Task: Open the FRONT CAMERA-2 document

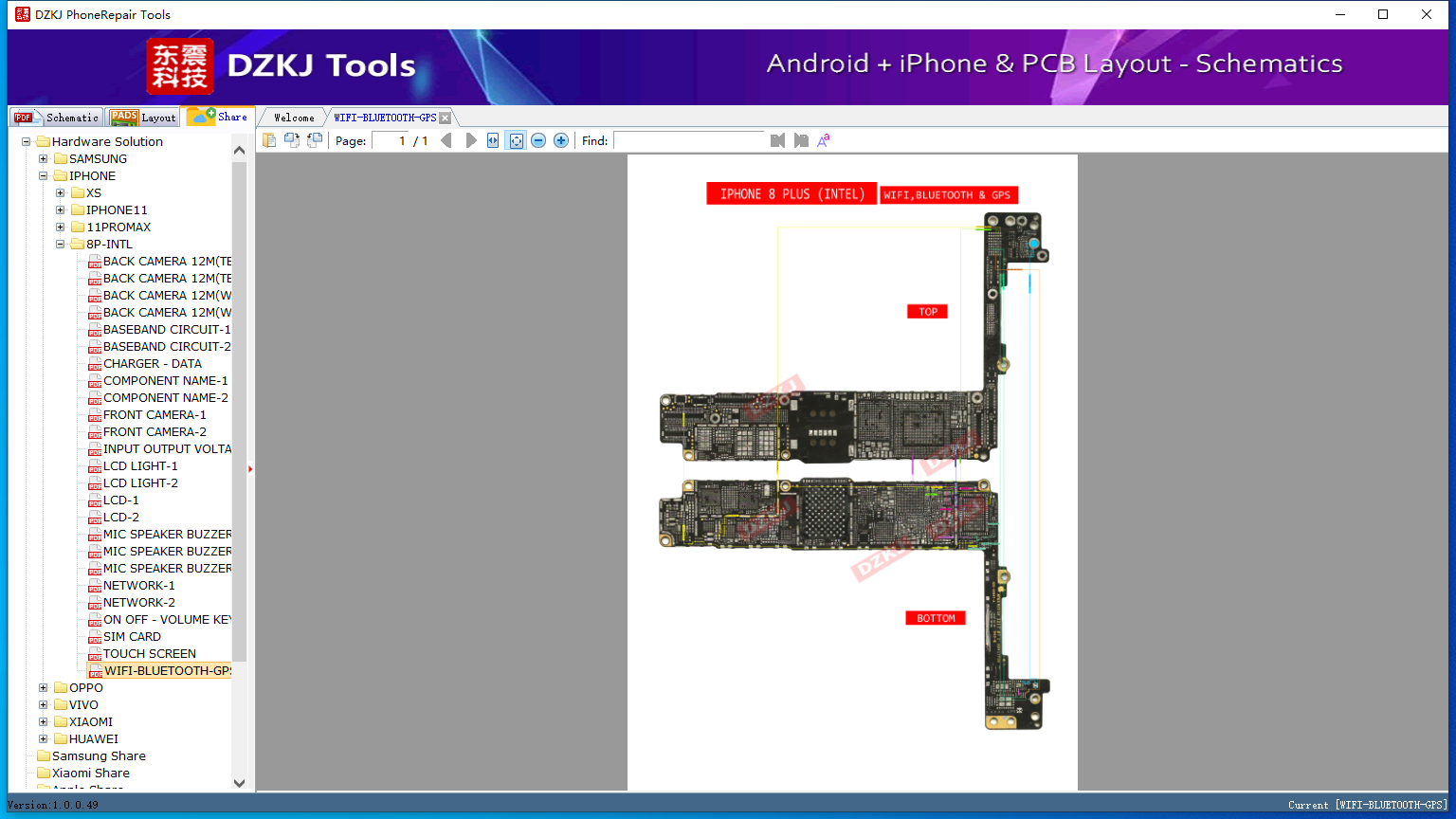Action: [x=155, y=432]
